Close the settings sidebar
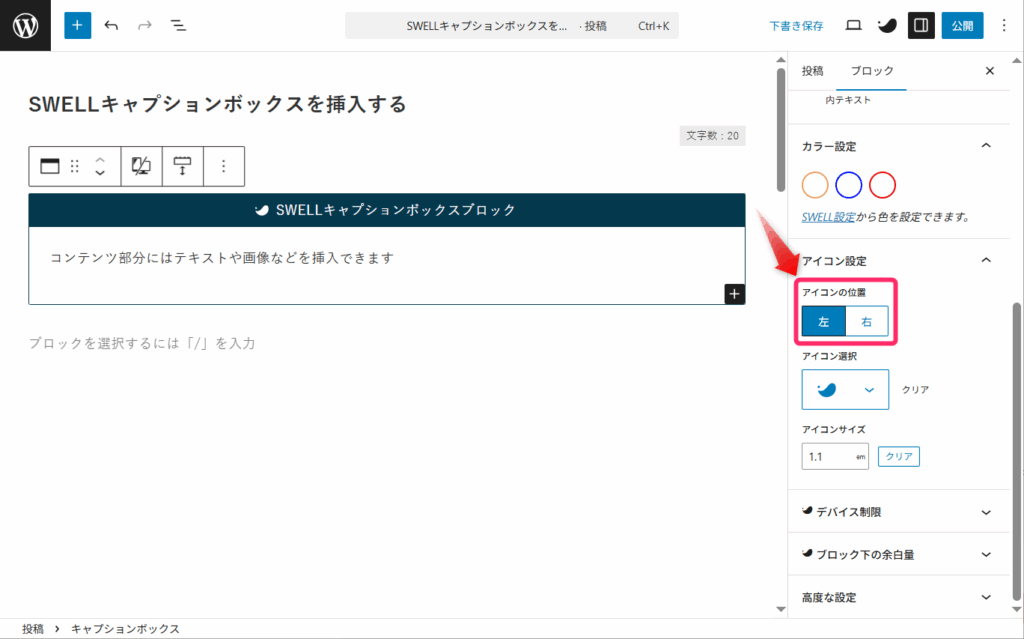Viewport: 1024px width, 639px height. (x=989, y=71)
